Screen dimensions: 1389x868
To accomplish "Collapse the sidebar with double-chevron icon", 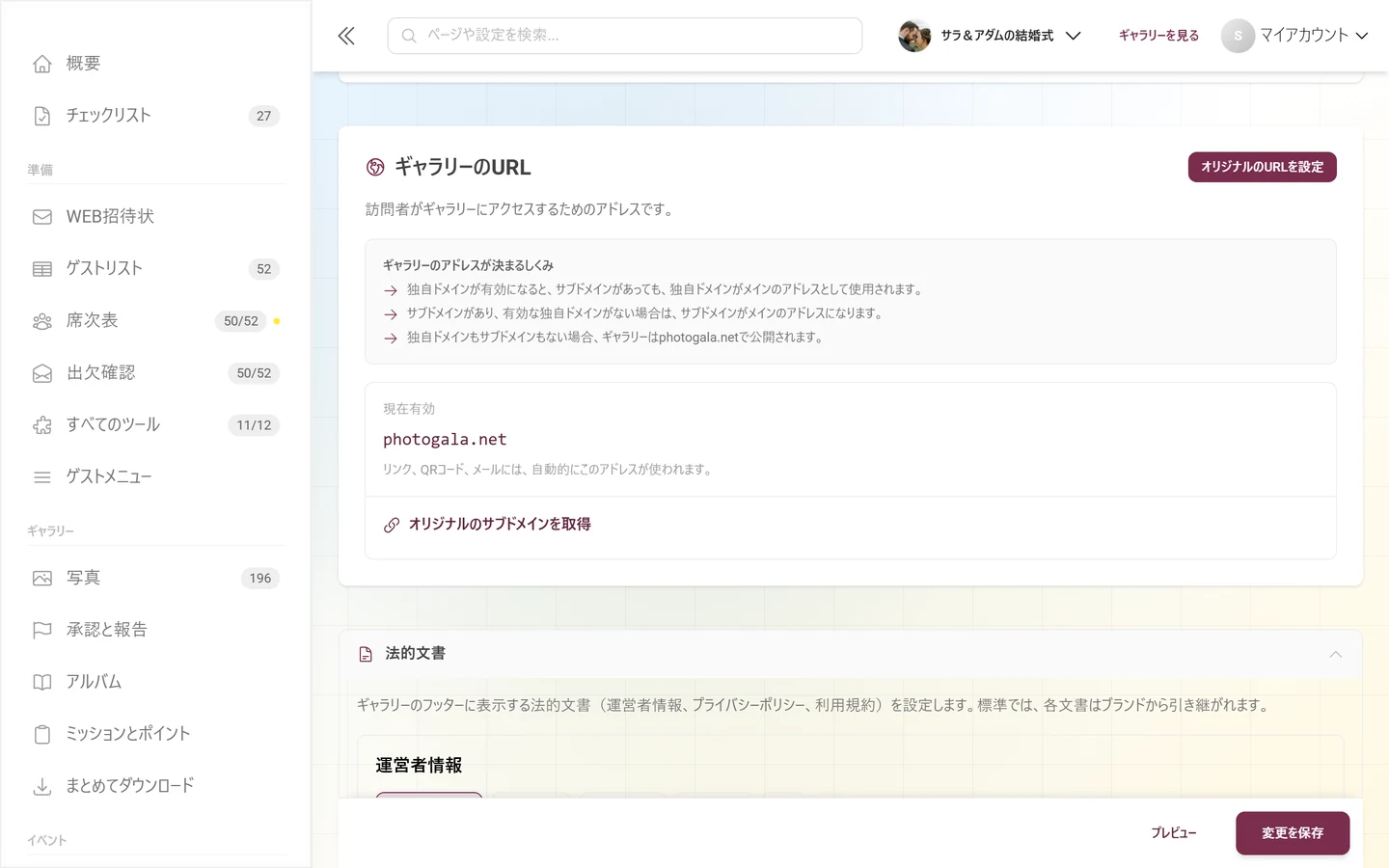I will 346,36.
